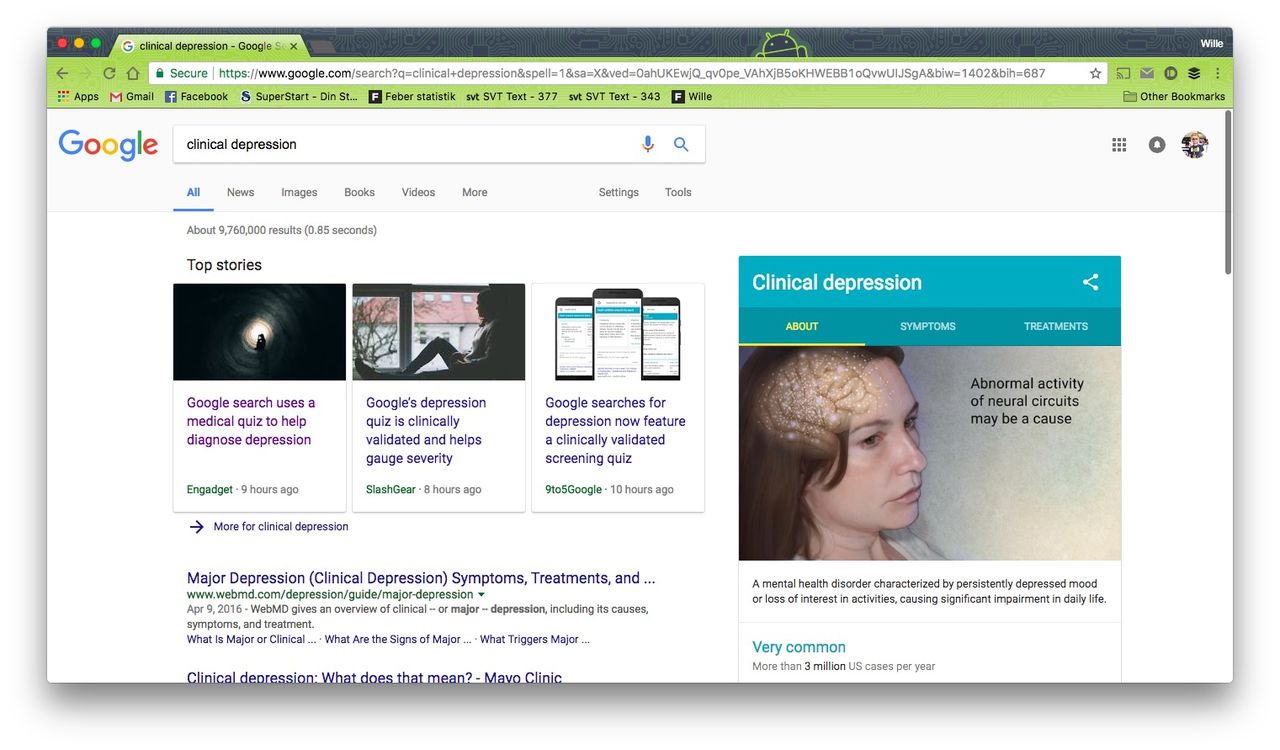Open the Wille bookmark
Viewport: 1280px width, 750px height.
pos(692,96)
